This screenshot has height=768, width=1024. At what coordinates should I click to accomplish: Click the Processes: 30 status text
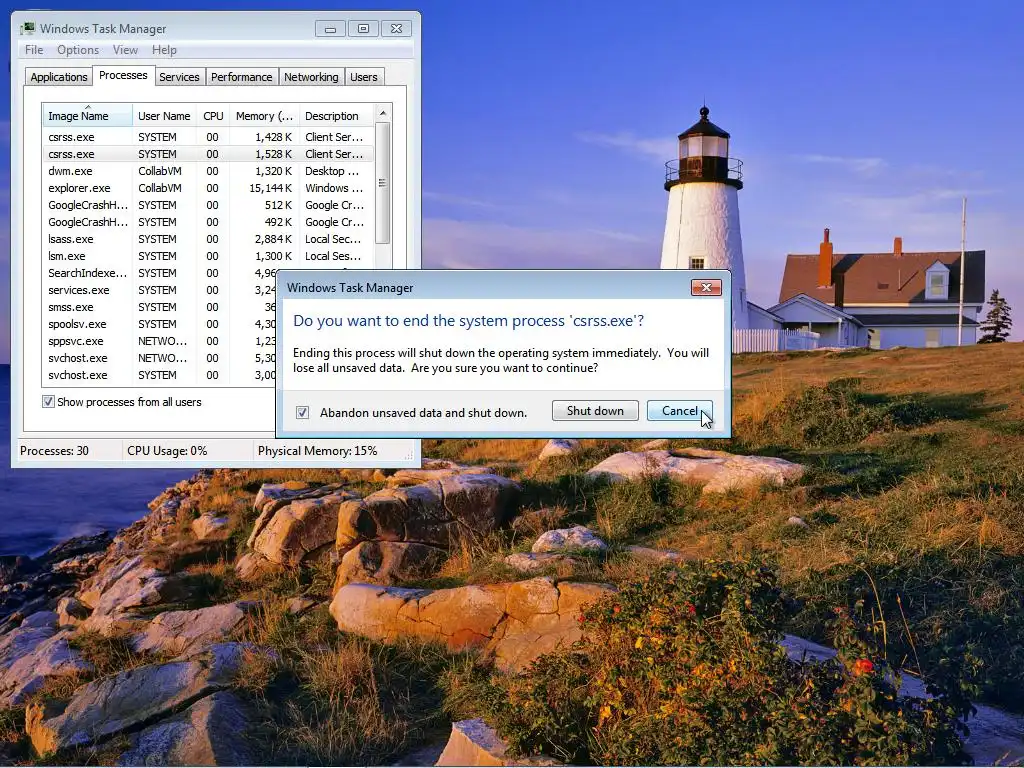(54, 451)
